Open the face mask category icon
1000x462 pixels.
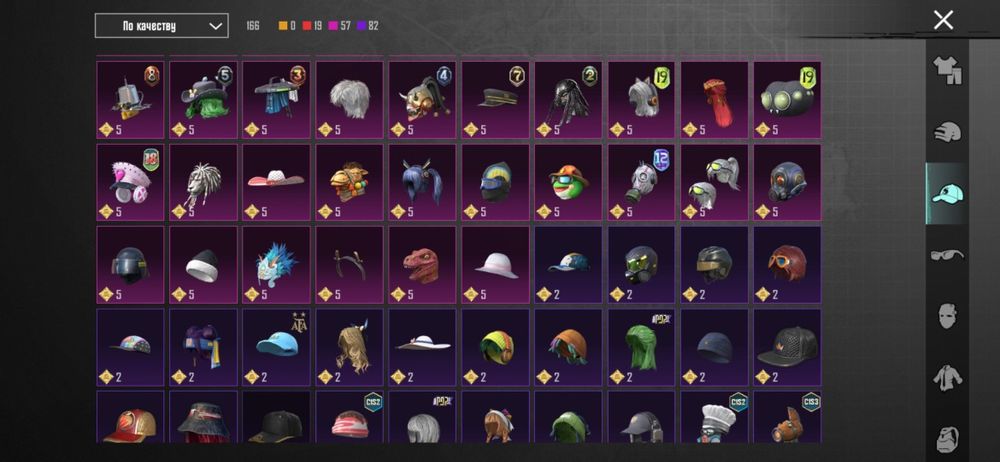point(948,317)
